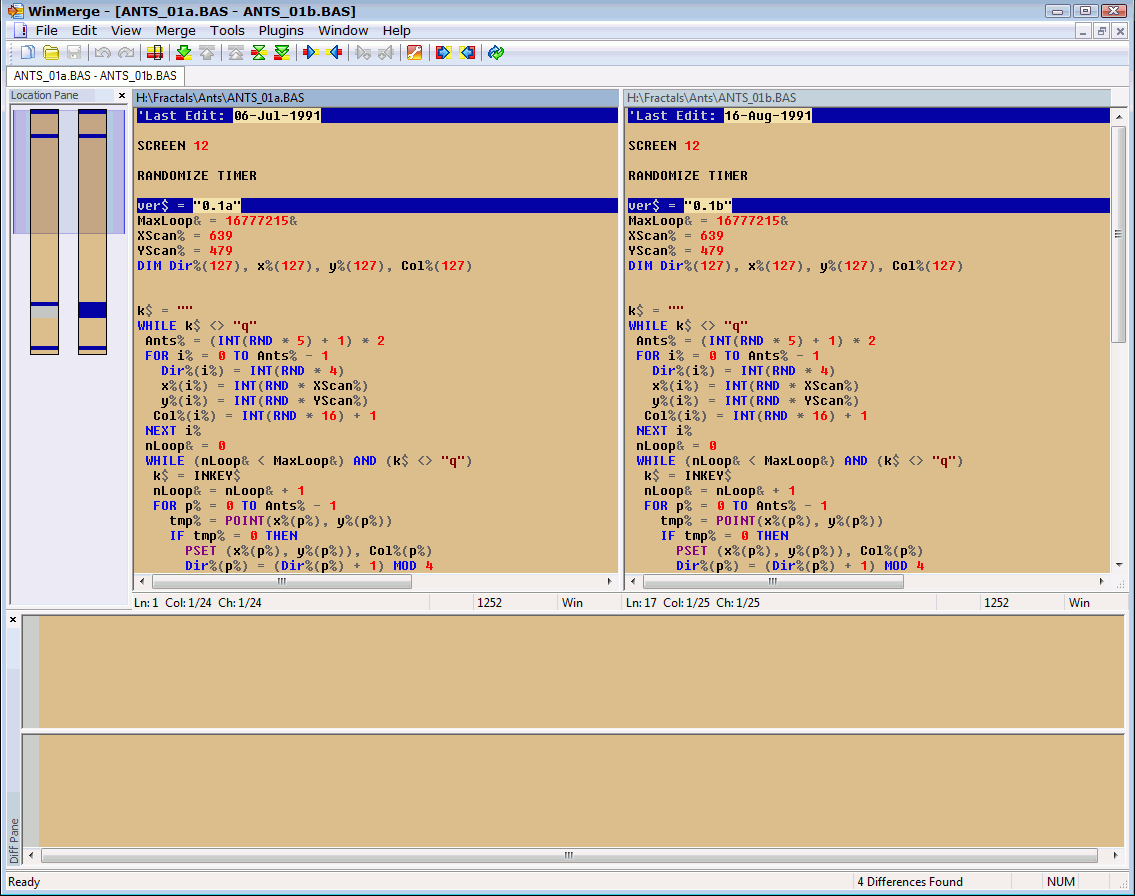Close the Diff Pane with its X
The width and height of the screenshot is (1135, 896).
coord(13,620)
